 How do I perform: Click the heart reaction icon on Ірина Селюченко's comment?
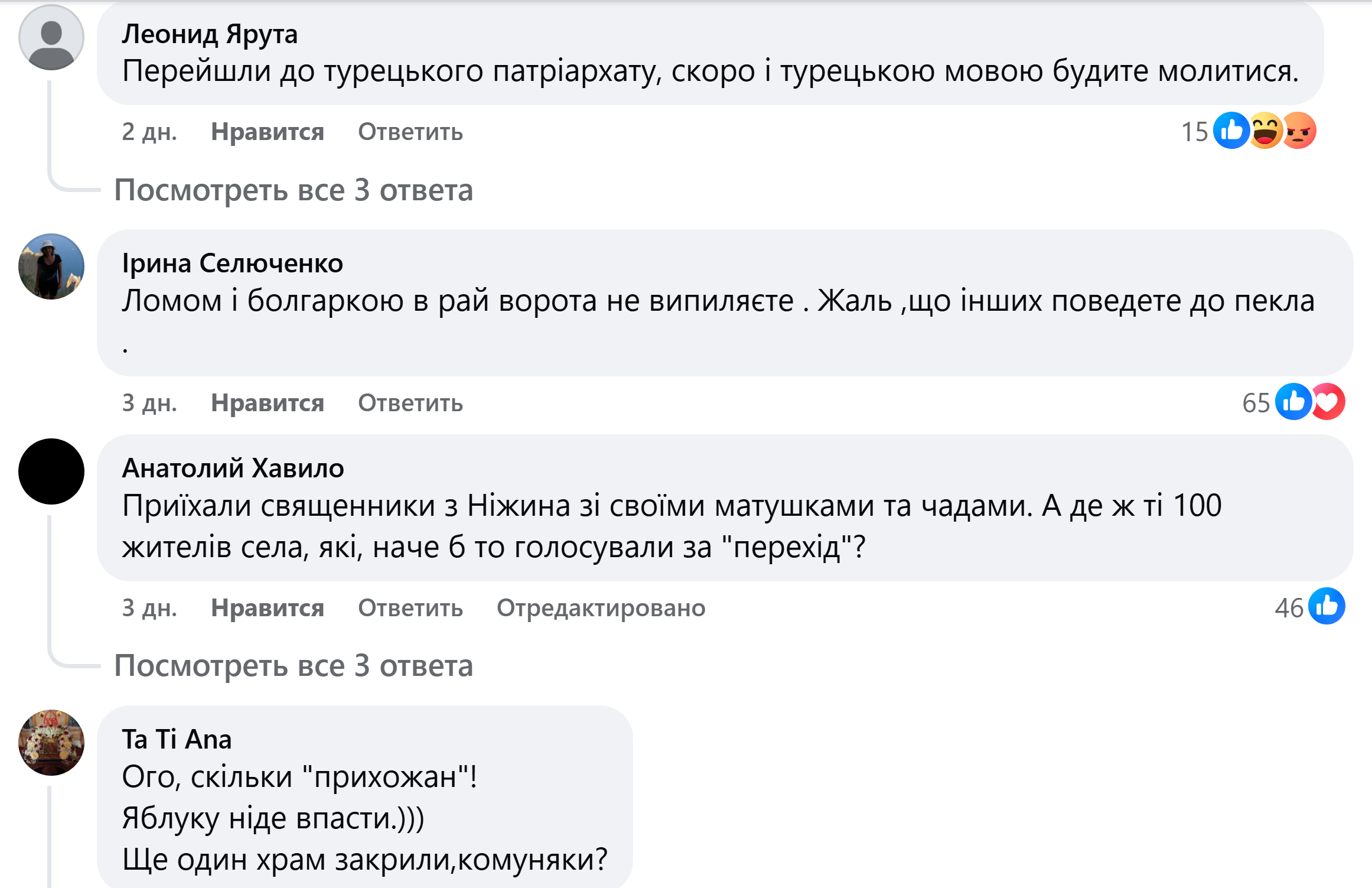[1328, 402]
